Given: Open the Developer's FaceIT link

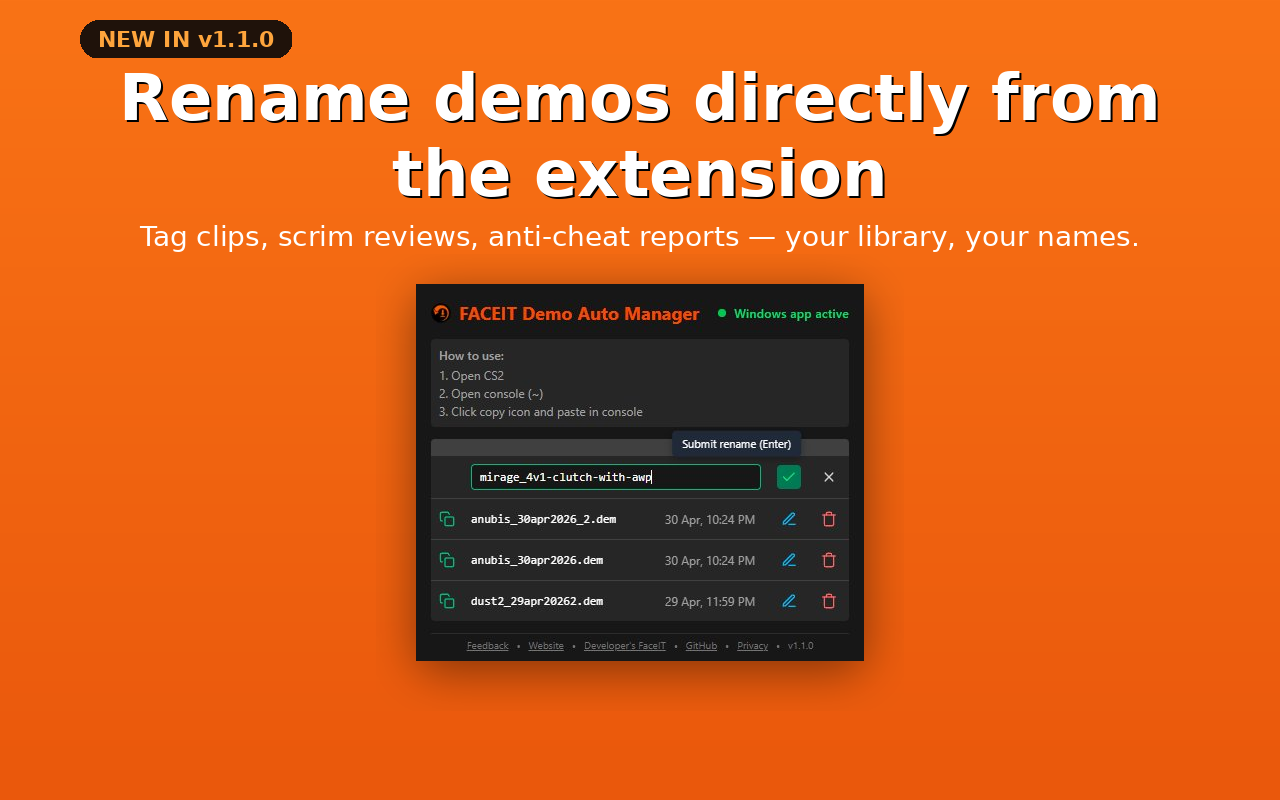Looking at the screenshot, I should pos(625,646).
